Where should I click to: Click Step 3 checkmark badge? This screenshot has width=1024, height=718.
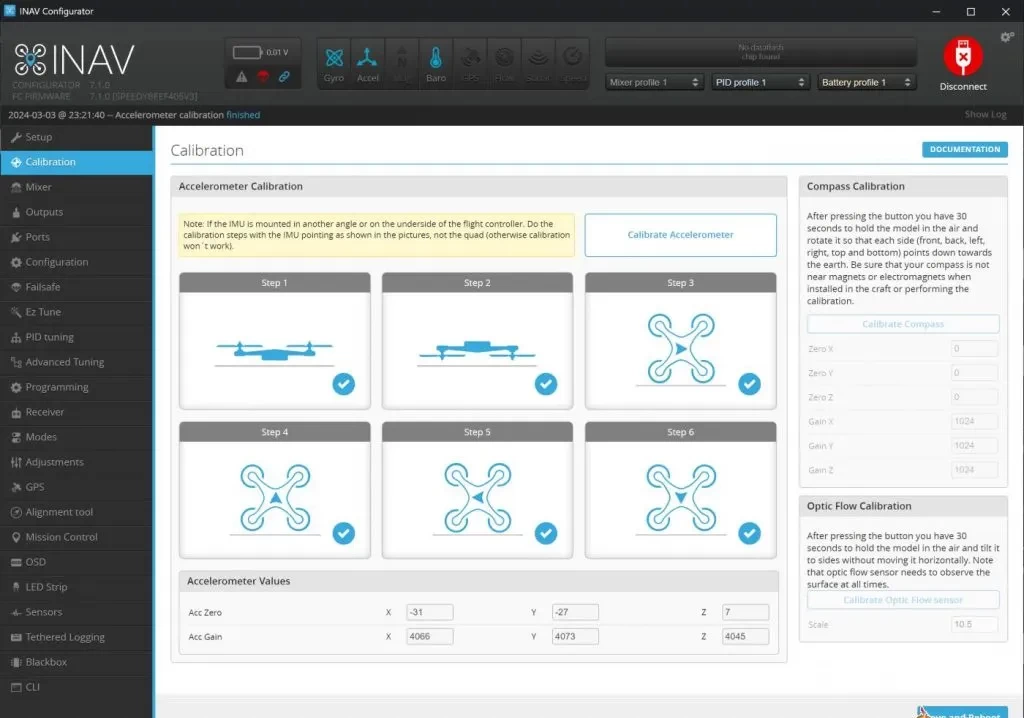pyautogui.click(x=749, y=383)
